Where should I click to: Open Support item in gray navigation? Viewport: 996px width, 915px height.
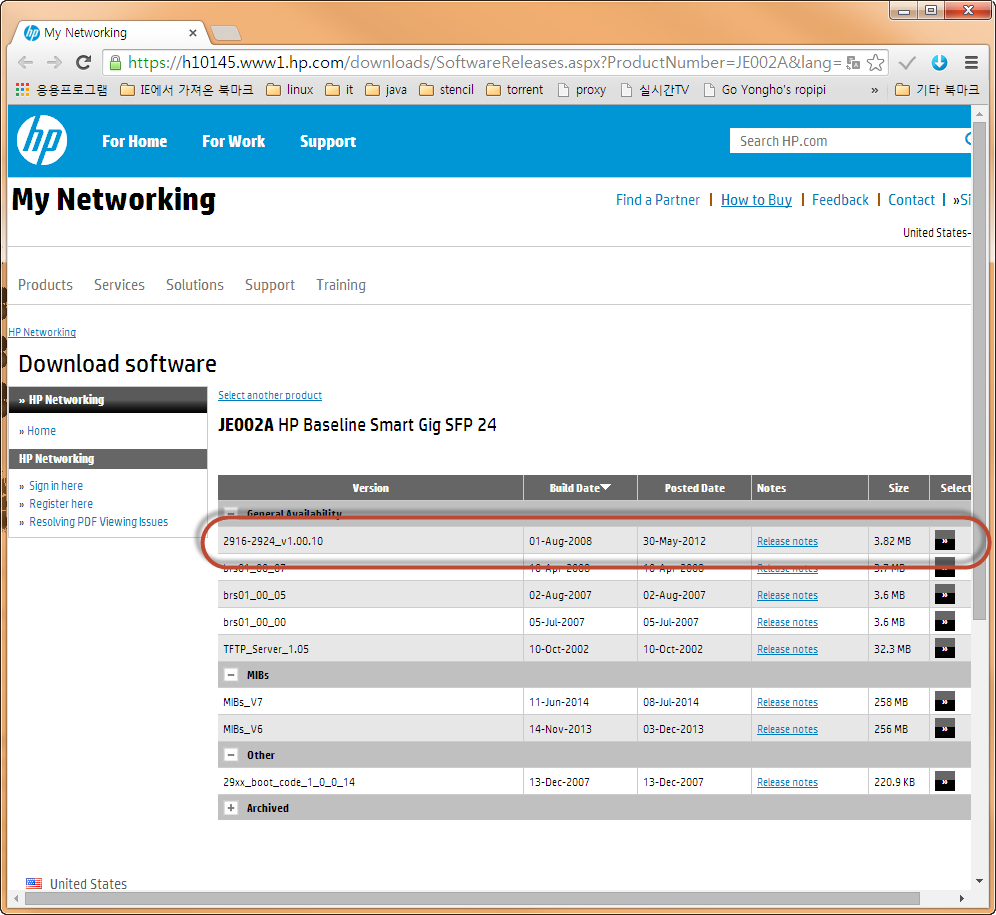tap(270, 285)
